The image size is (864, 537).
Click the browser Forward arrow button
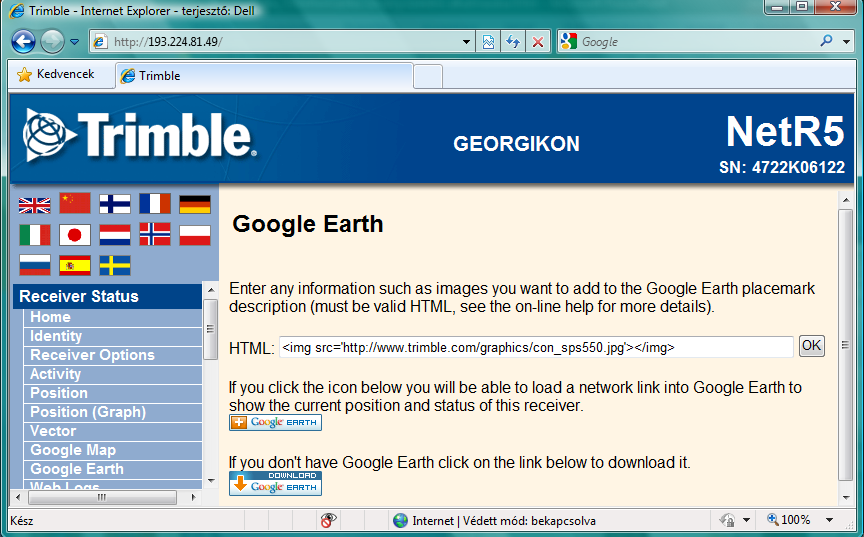52,42
